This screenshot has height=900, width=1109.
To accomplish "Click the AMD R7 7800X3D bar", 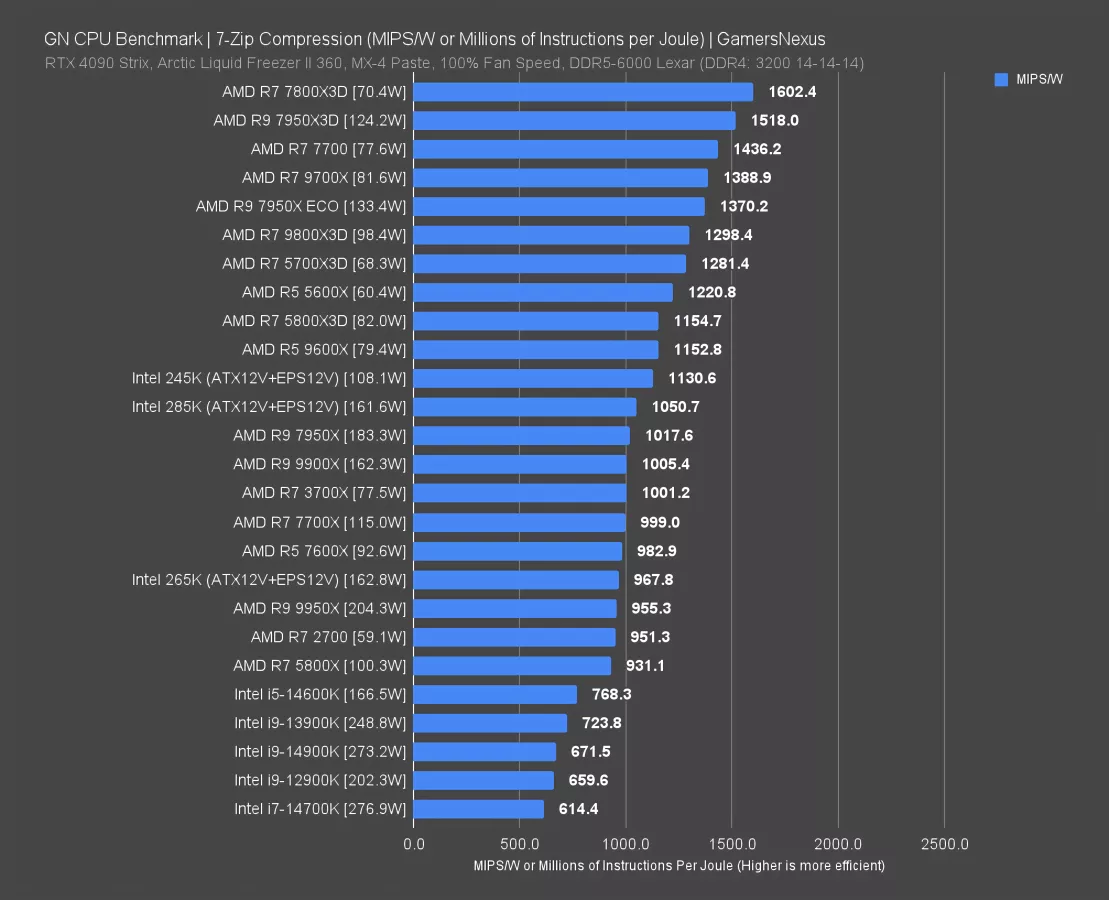I will (583, 92).
